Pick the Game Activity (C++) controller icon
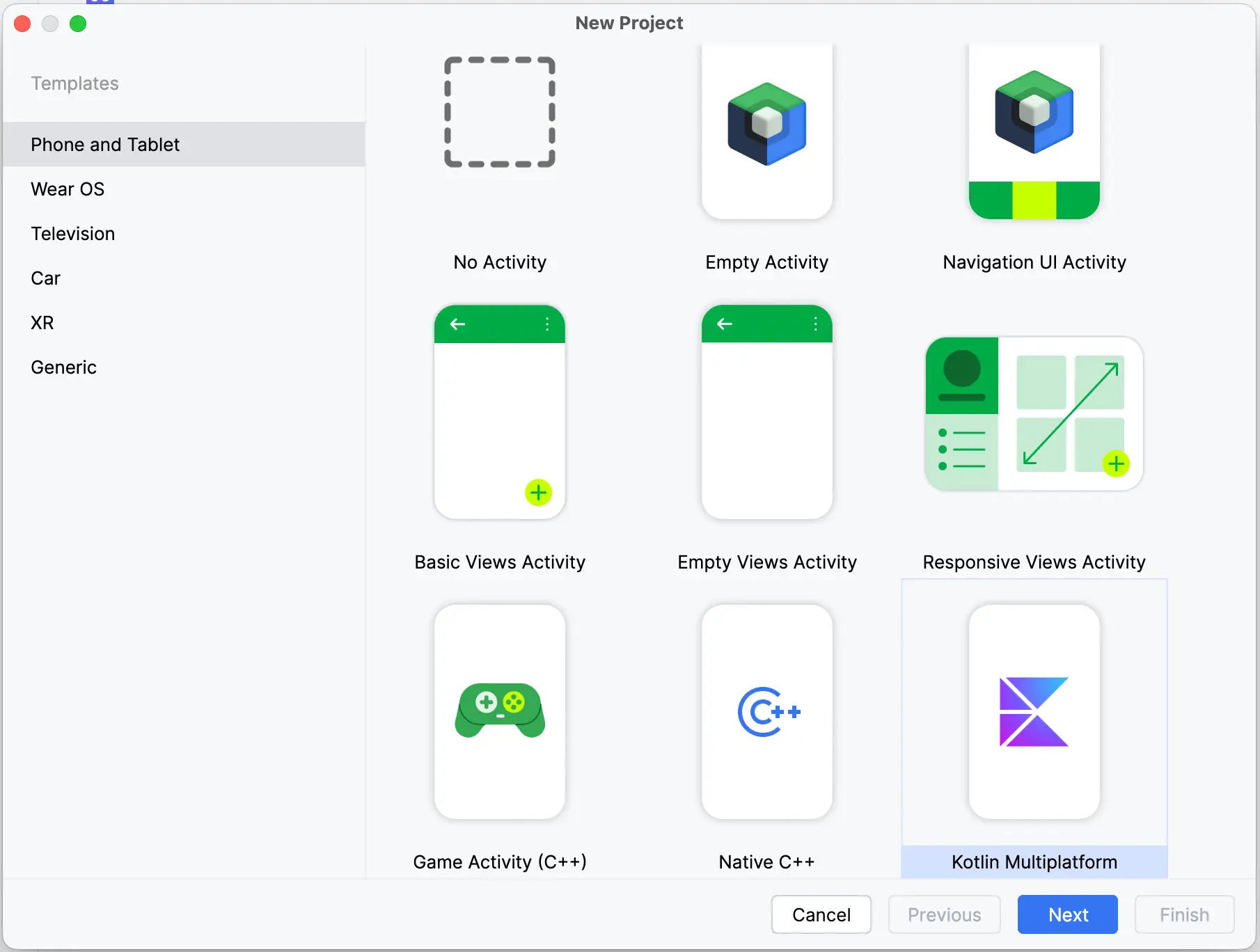The image size is (1260, 952). tap(499, 711)
